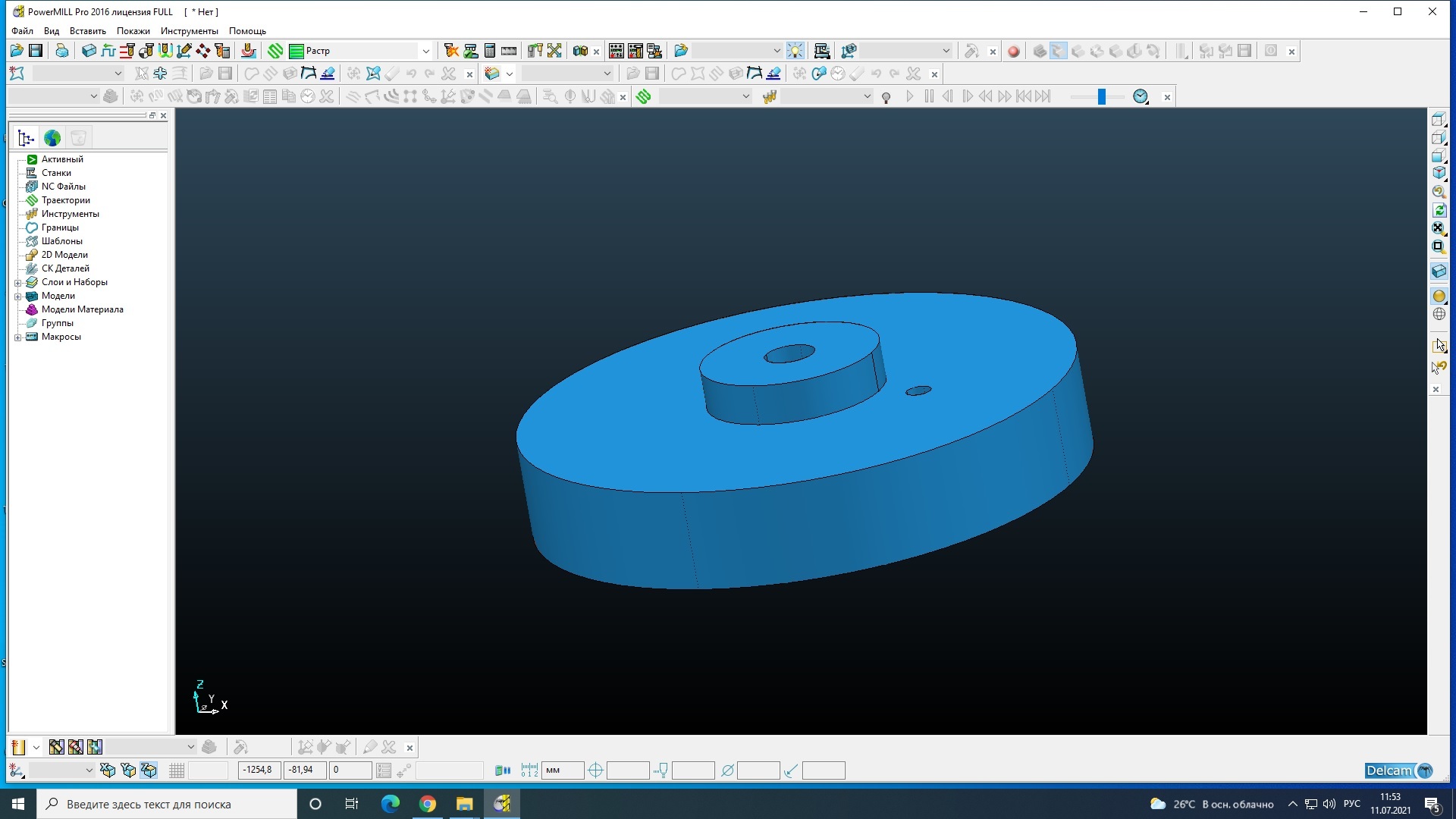1456x819 pixels.
Task: Click the refresh view icon
Action: [x=1439, y=210]
